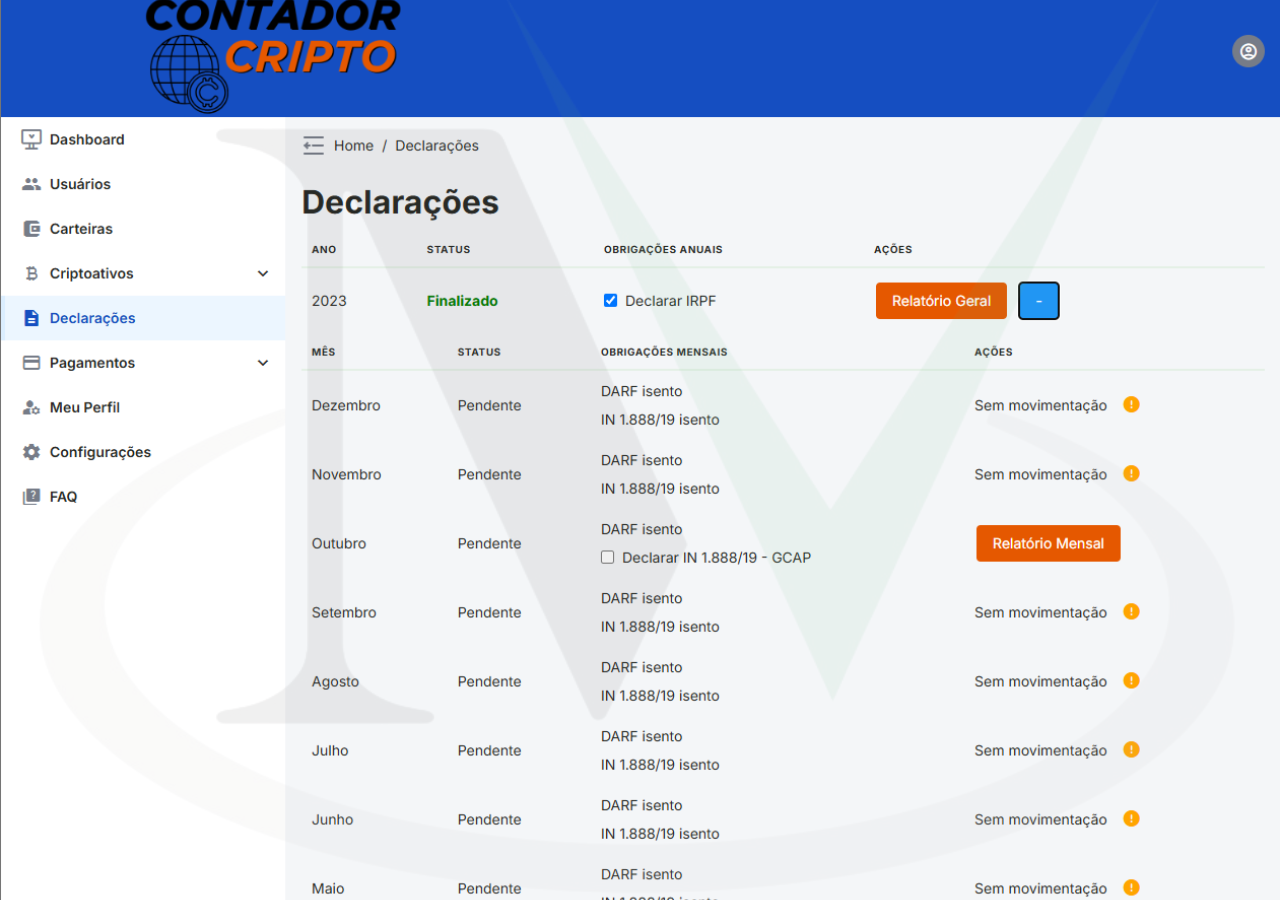
Task: Expand the Pagamentos sidebar menu
Action: 262,362
